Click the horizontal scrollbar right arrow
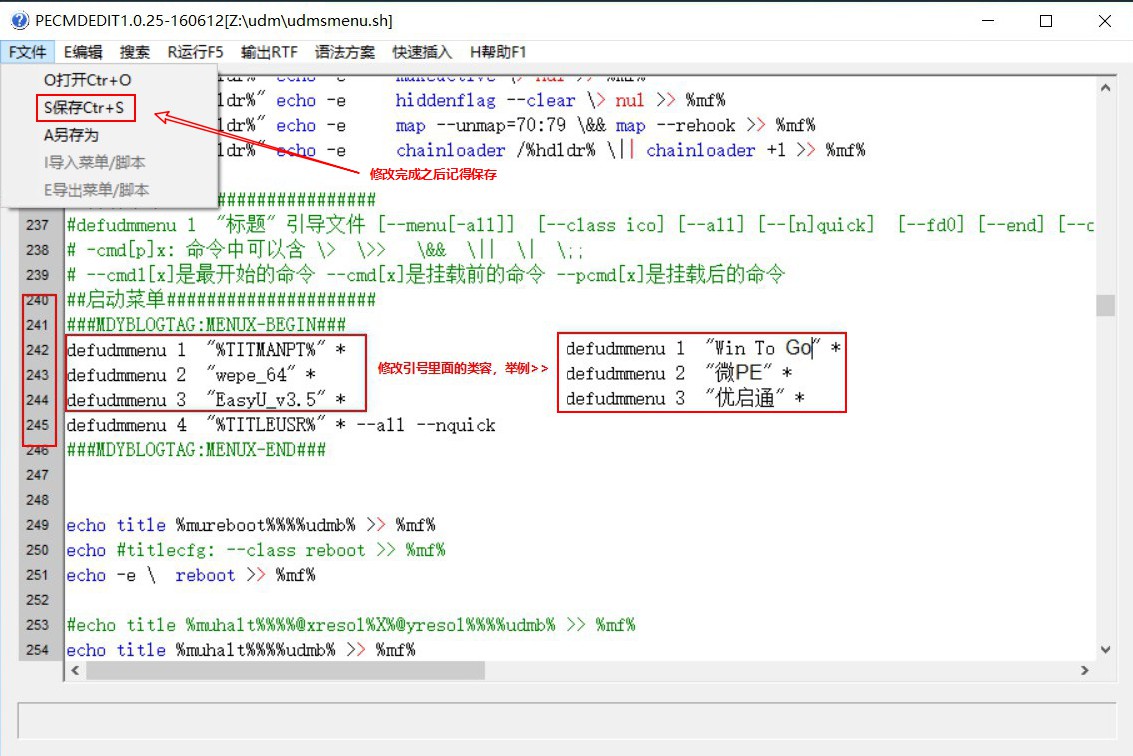The image size is (1133, 756). (x=1086, y=670)
